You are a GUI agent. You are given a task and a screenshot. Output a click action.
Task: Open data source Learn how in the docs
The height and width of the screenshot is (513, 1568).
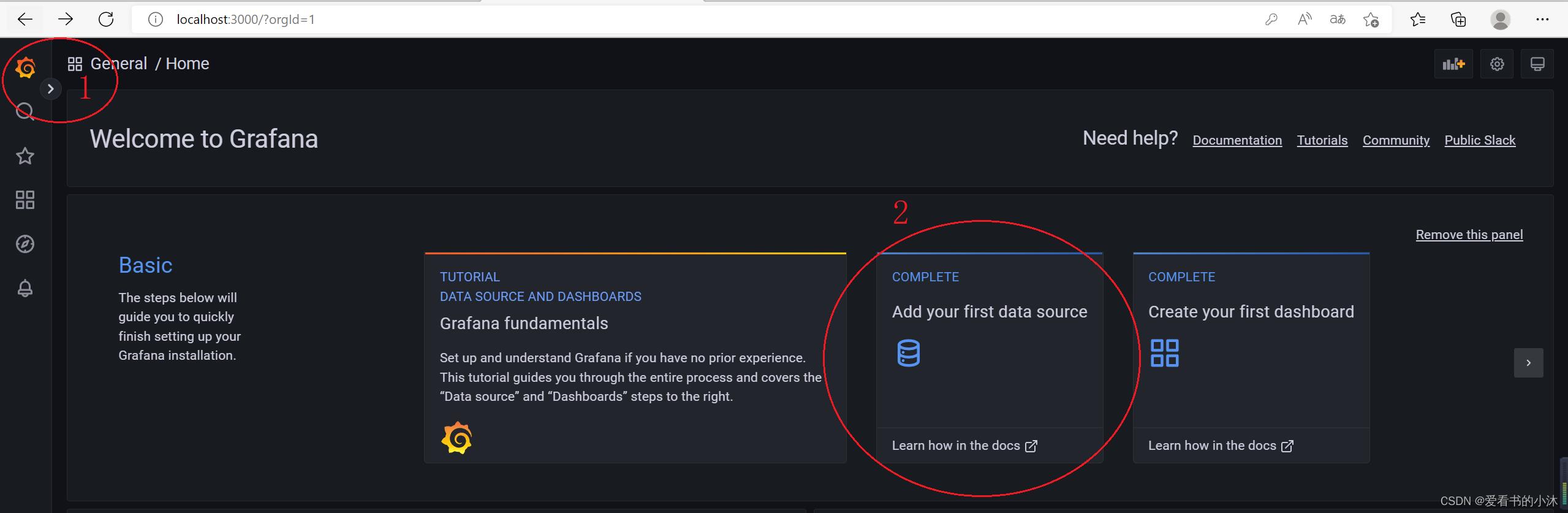click(964, 446)
